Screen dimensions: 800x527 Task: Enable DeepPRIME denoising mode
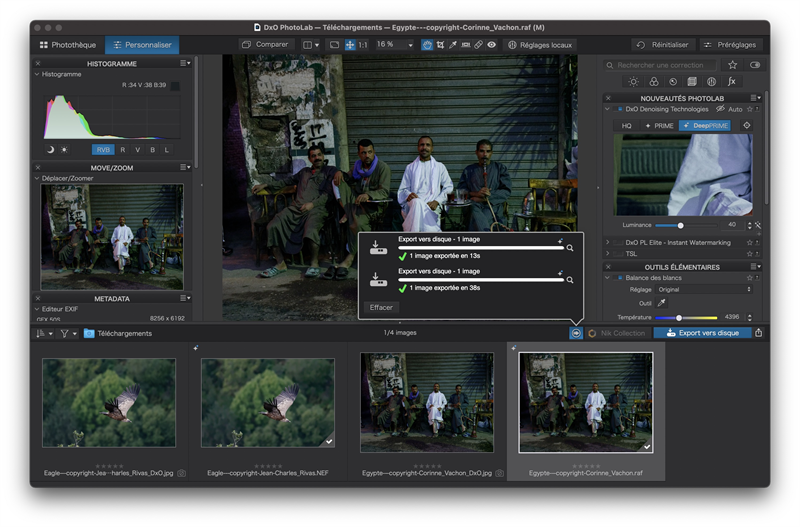(705, 126)
